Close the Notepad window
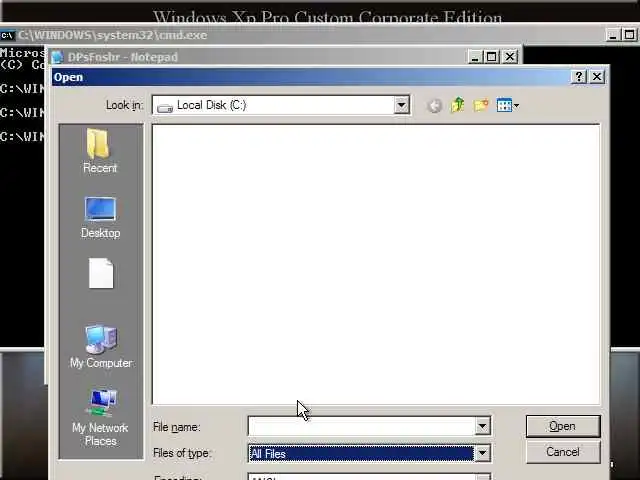 click(x=510, y=57)
